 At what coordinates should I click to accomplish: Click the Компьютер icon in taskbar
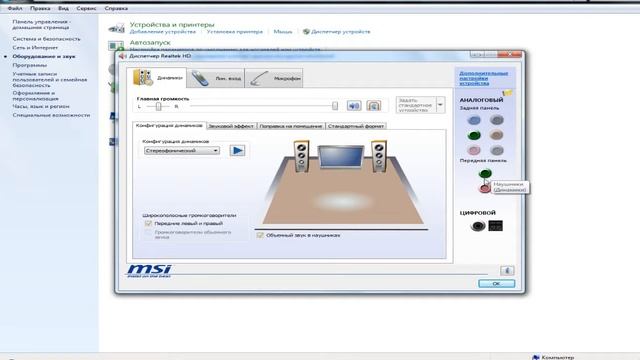click(x=536, y=357)
